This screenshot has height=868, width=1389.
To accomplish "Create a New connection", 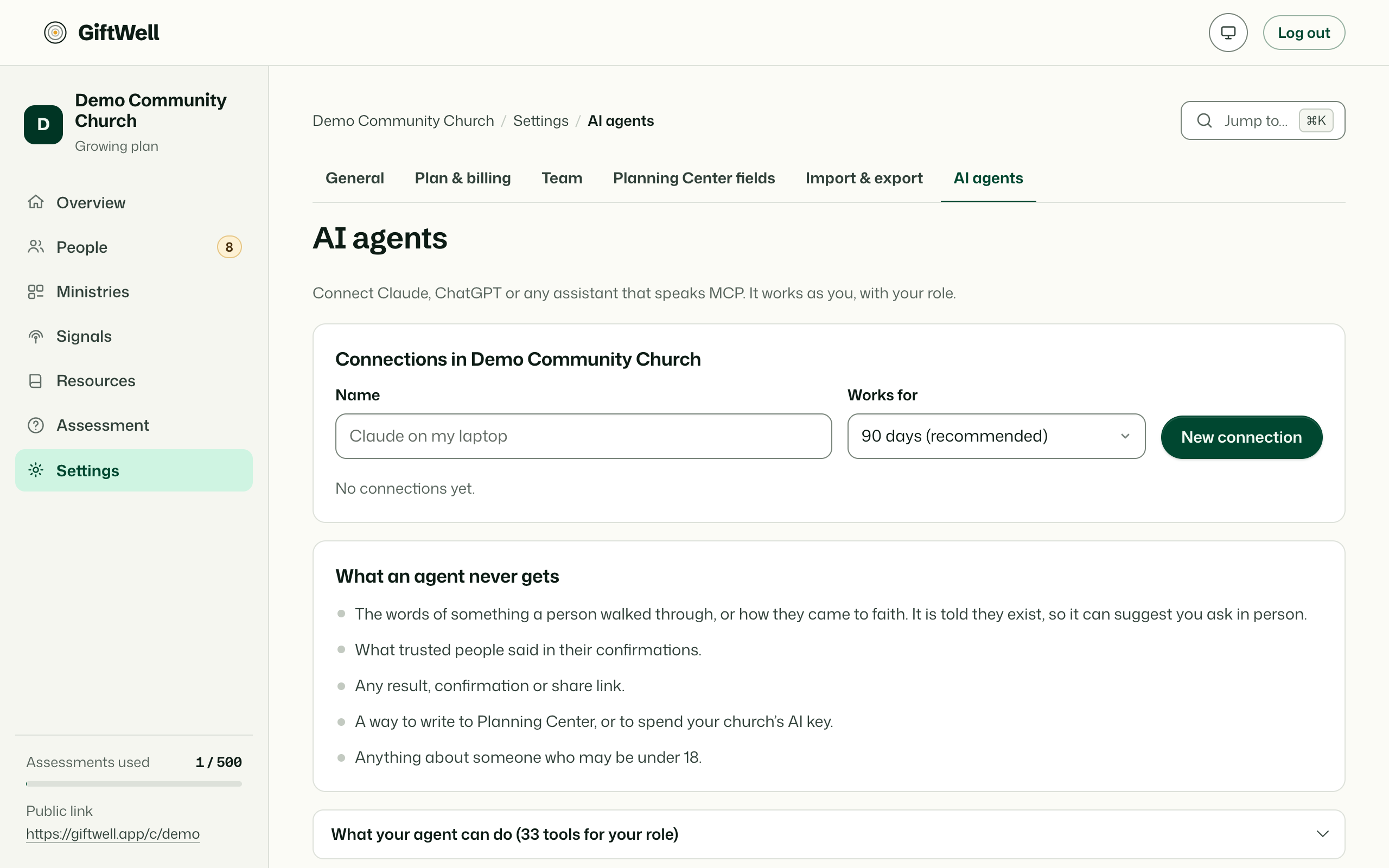I will click(x=1241, y=437).
